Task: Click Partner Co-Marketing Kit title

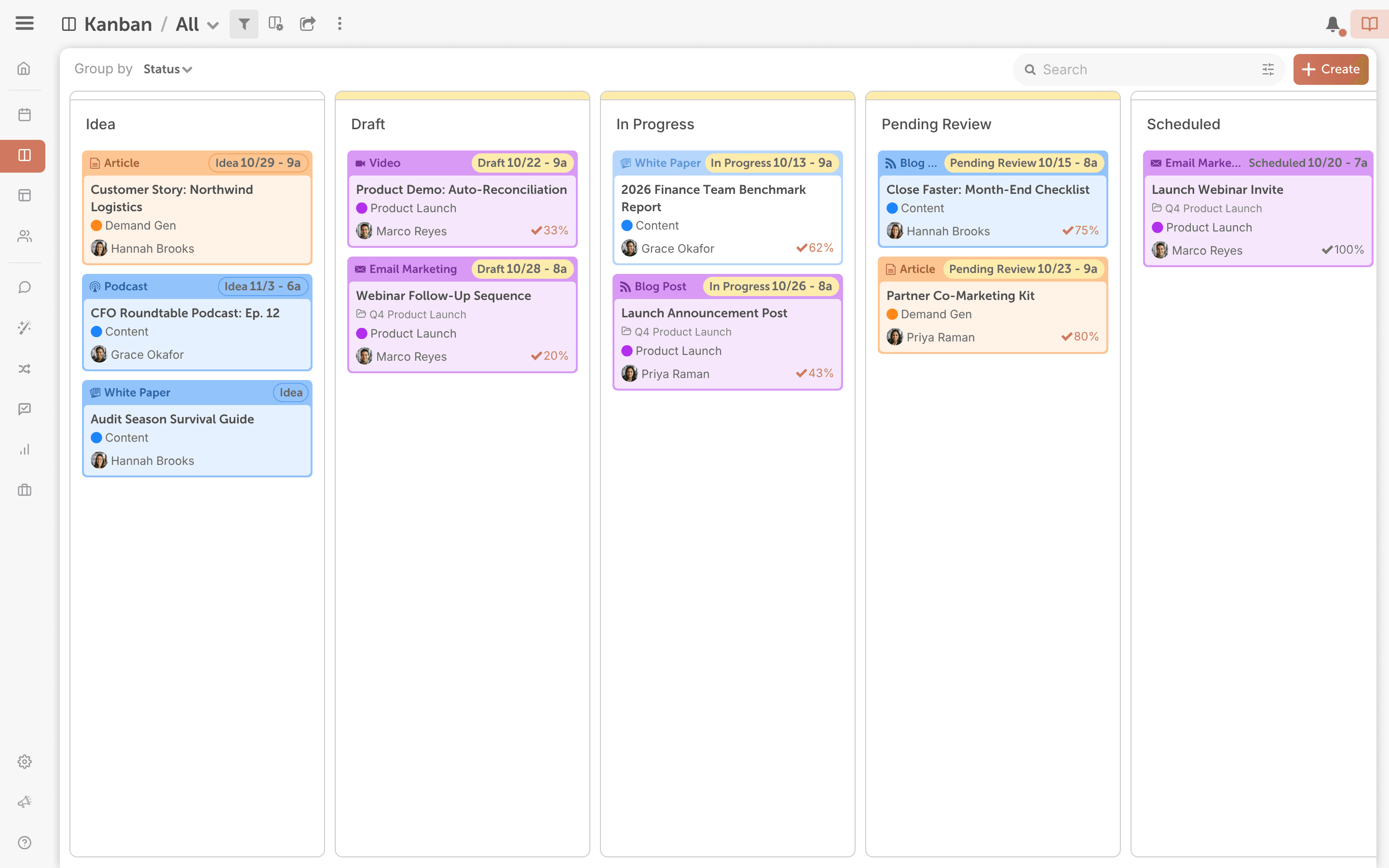Action: point(960,296)
